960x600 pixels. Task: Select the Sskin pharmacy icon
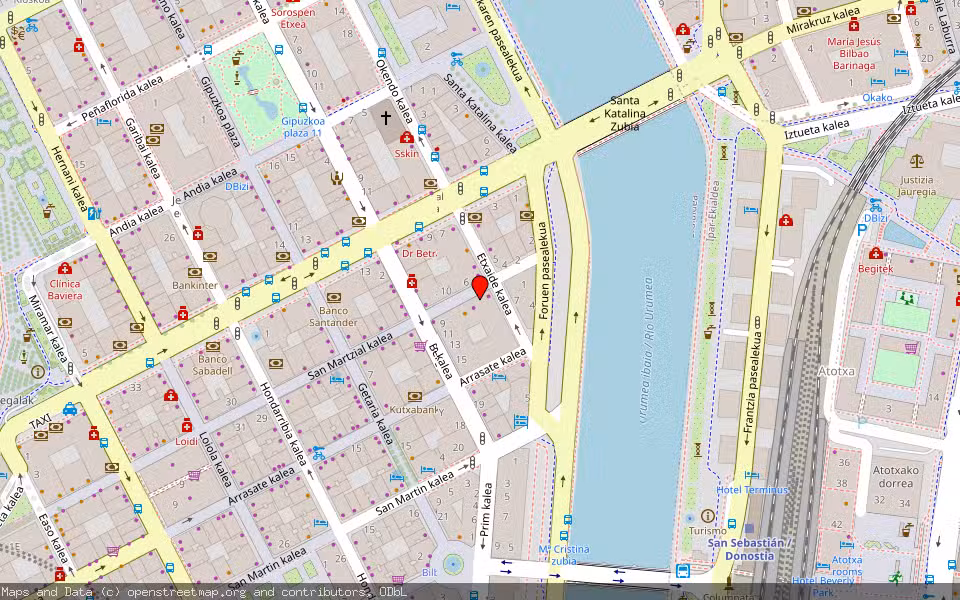(x=406, y=138)
